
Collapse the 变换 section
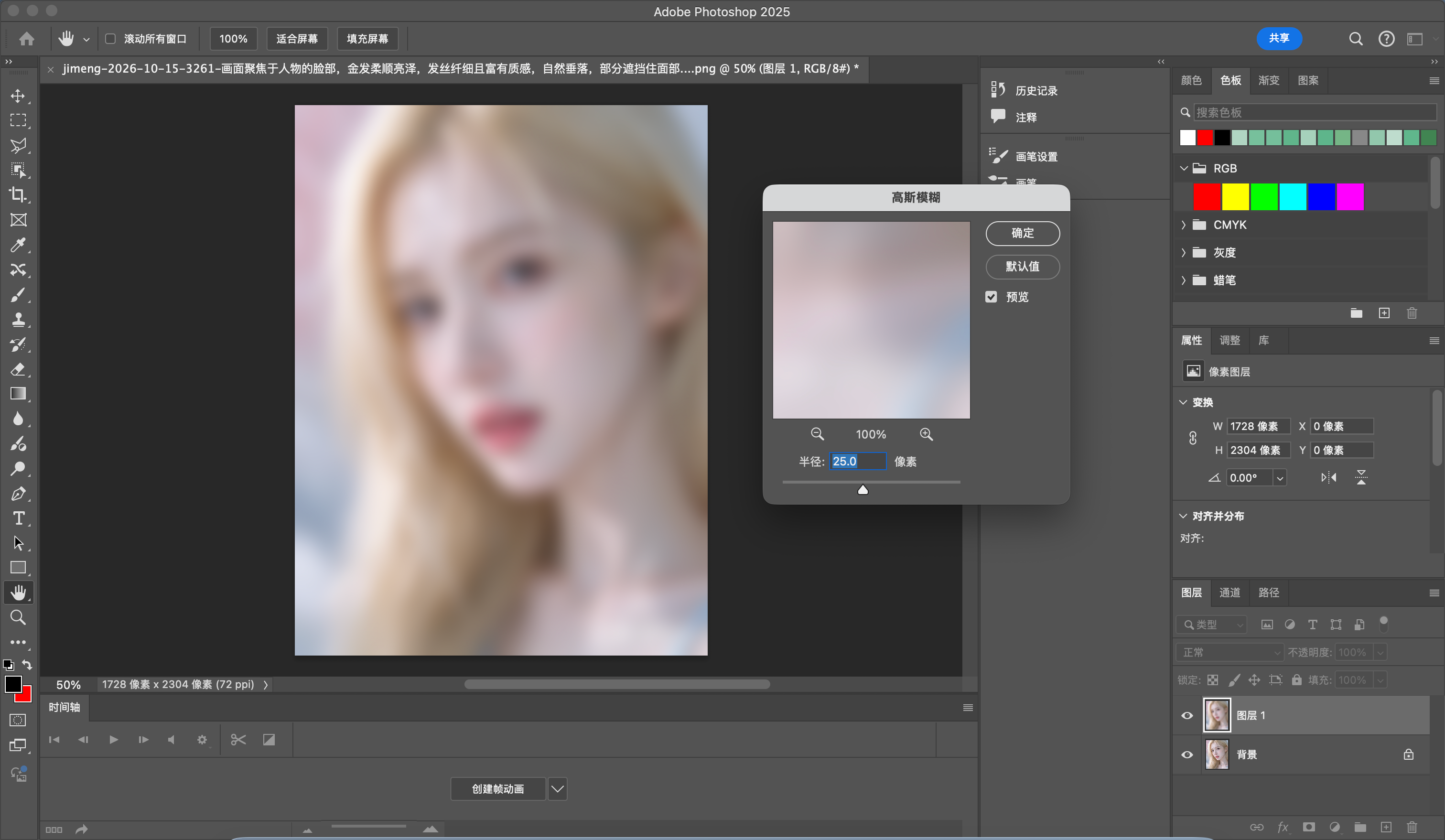point(1183,402)
